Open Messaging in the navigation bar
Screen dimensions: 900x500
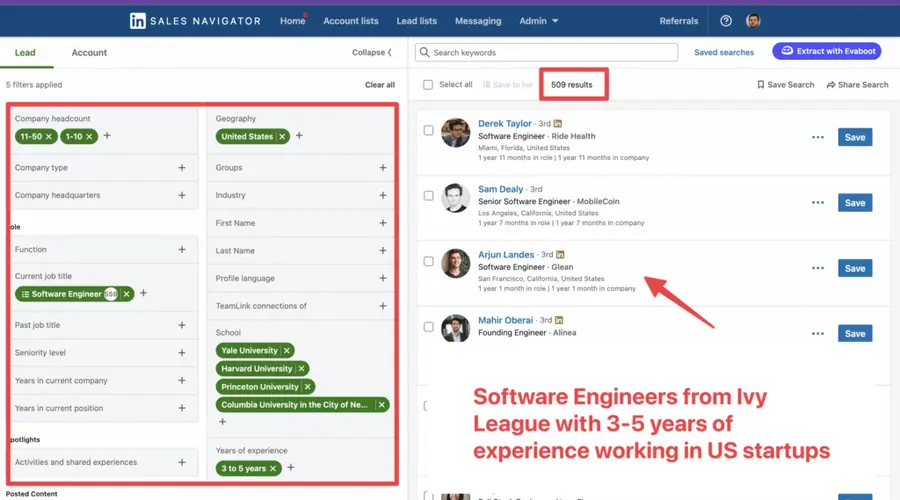click(x=478, y=21)
